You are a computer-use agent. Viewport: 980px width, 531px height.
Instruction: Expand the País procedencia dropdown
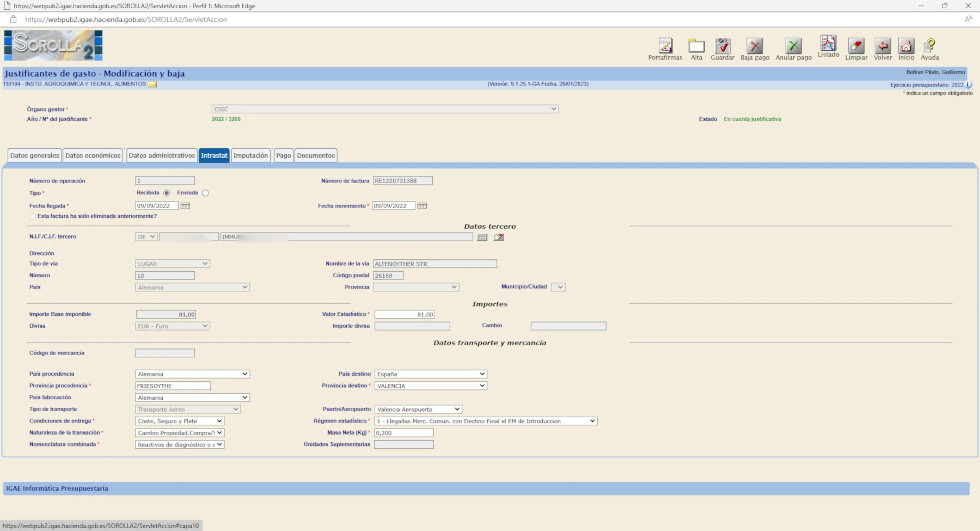(x=191, y=374)
